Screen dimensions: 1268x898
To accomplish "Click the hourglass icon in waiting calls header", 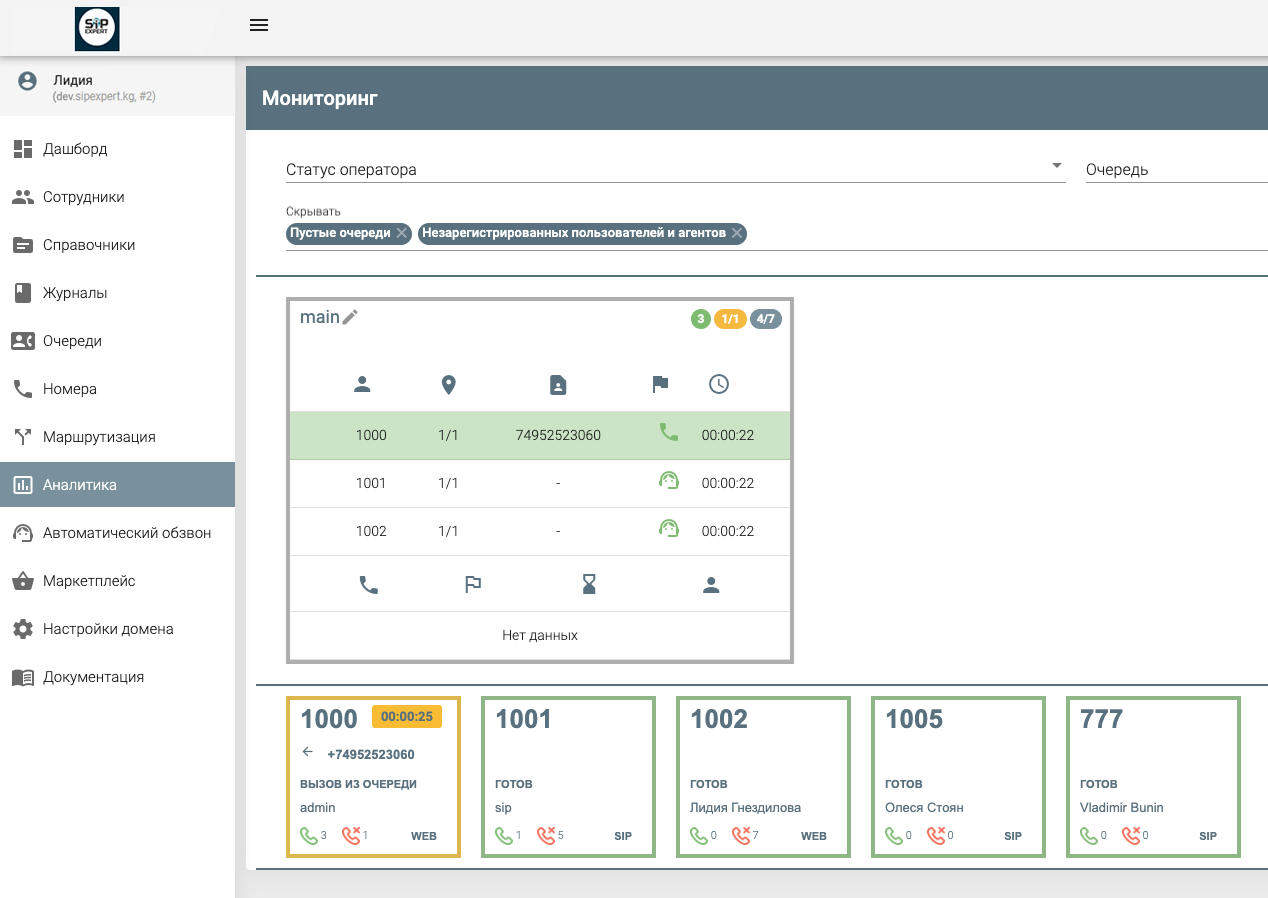I will 590,586.
